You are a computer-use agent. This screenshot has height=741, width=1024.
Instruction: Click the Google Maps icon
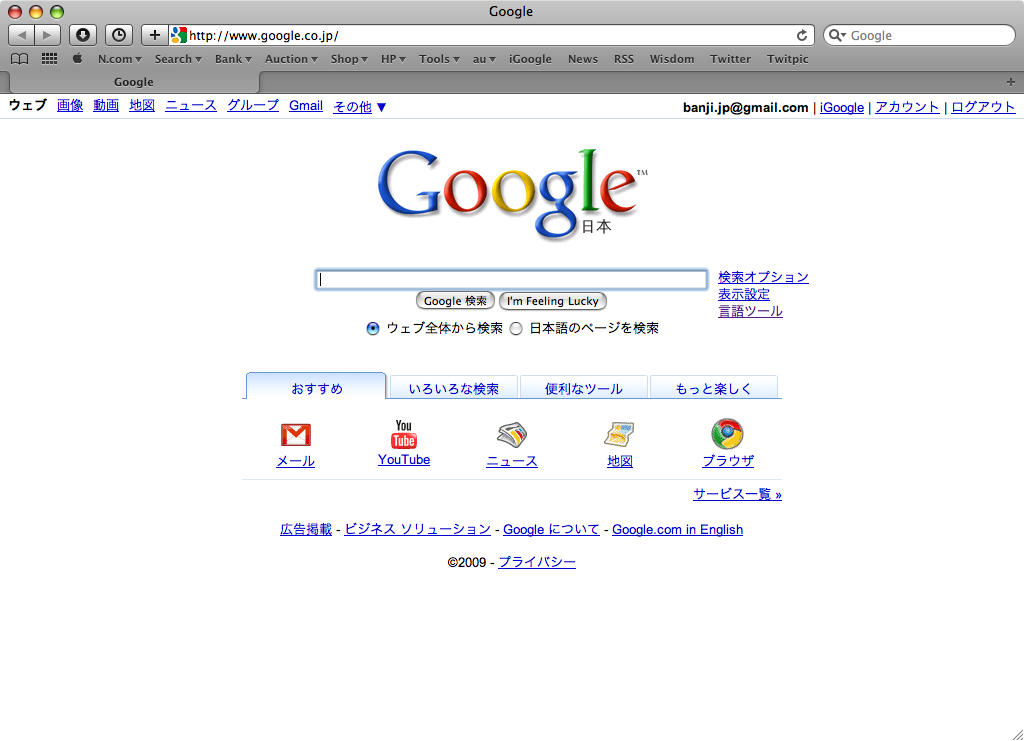pos(619,435)
